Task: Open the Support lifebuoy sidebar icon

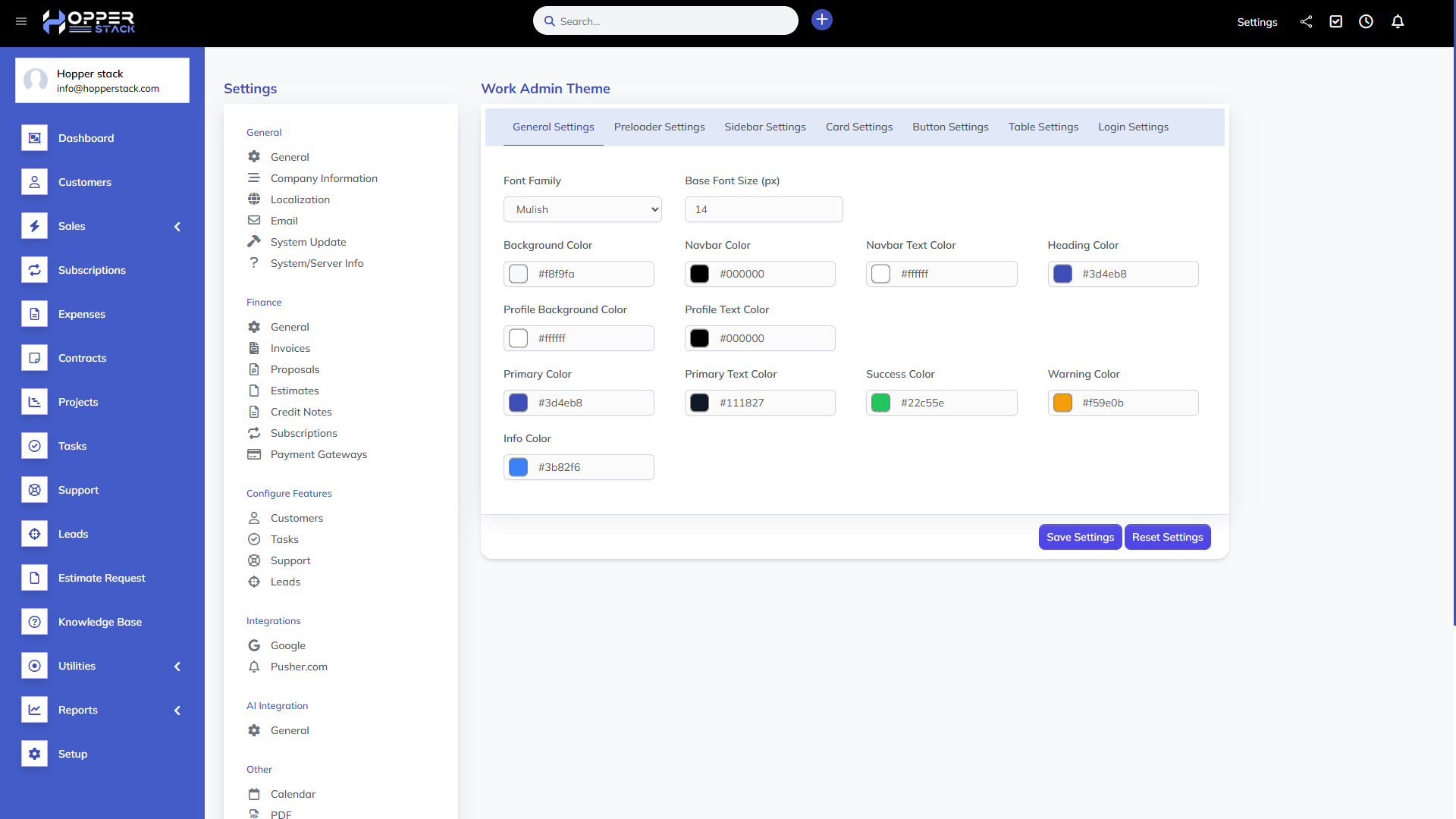Action: tap(34, 490)
